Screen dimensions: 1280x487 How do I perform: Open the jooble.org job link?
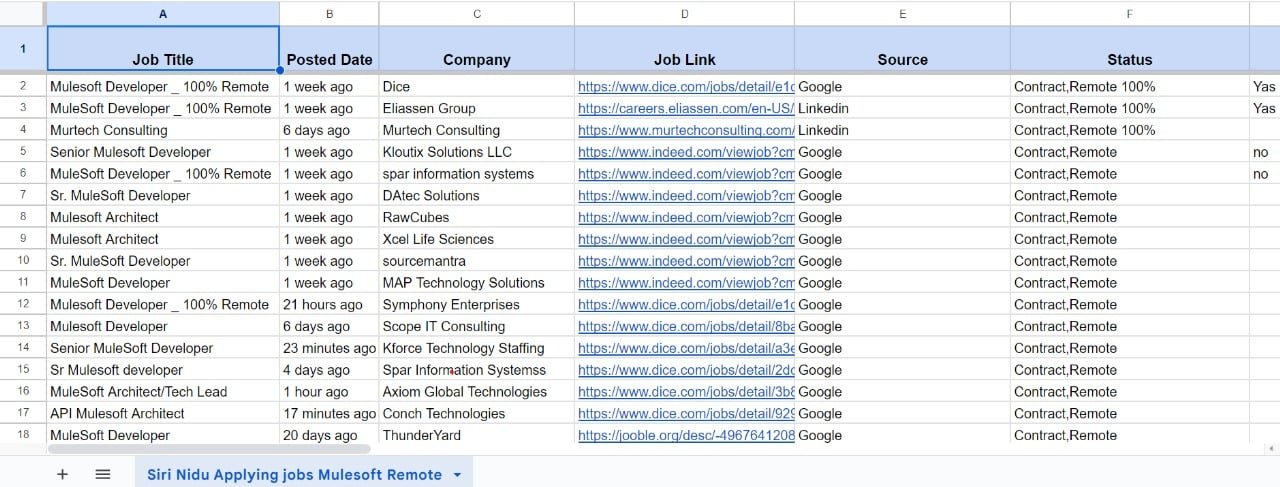pyautogui.click(x=686, y=435)
